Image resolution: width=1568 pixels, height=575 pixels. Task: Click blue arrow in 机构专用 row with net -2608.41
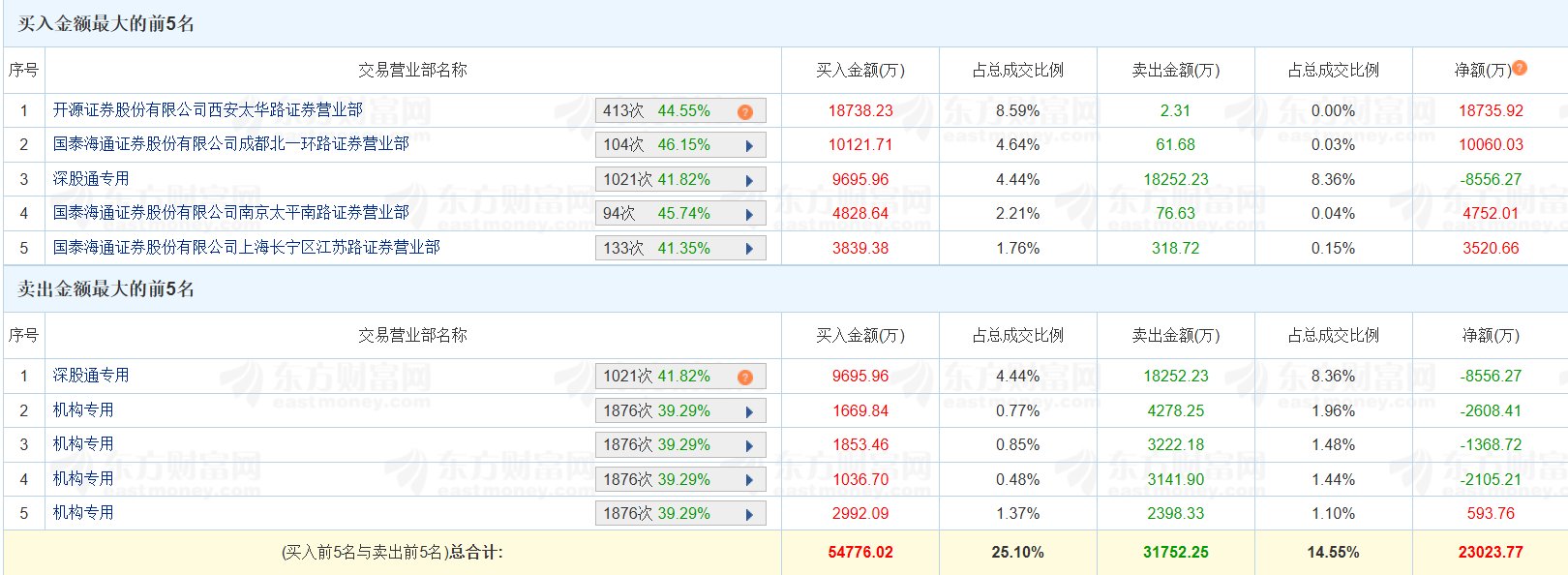pos(749,412)
